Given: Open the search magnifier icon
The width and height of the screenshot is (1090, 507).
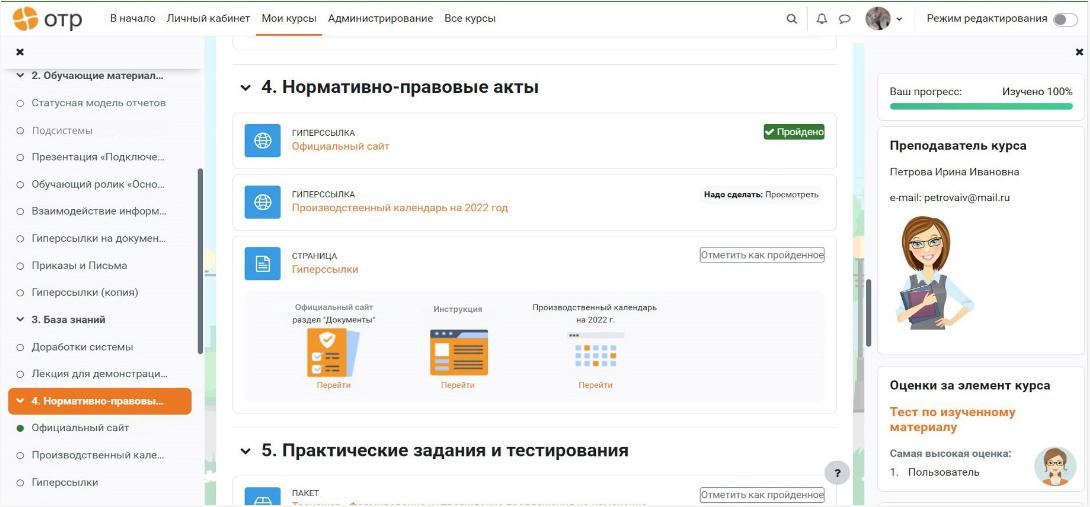Looking at the screenshot, I should point(791,19).
